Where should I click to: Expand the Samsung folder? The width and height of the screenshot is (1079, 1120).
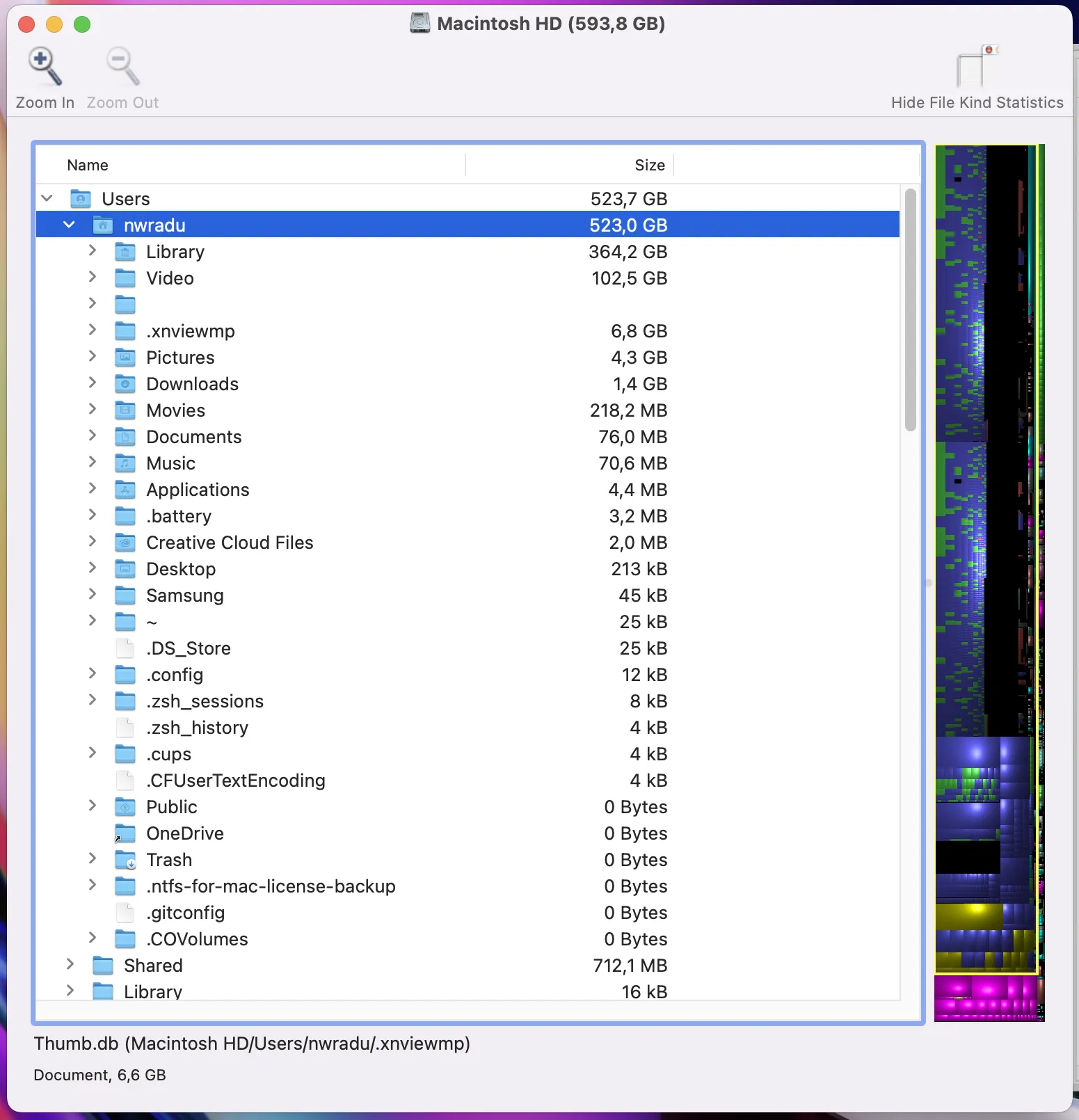coord(92,594)
